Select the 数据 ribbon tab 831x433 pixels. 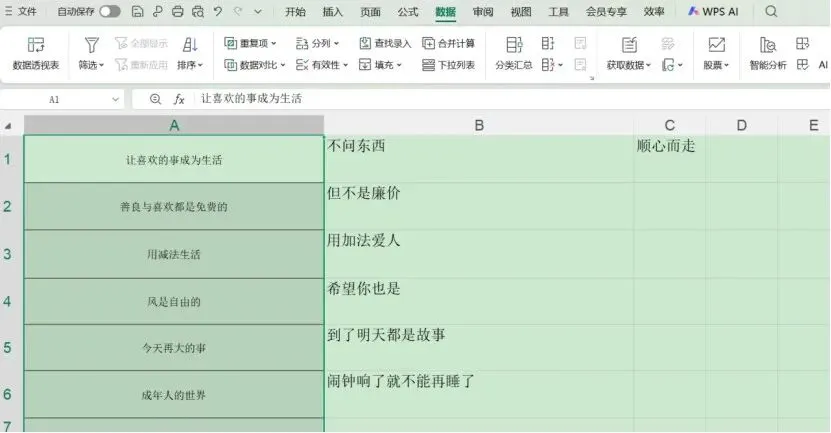click(x=446, y=12)
